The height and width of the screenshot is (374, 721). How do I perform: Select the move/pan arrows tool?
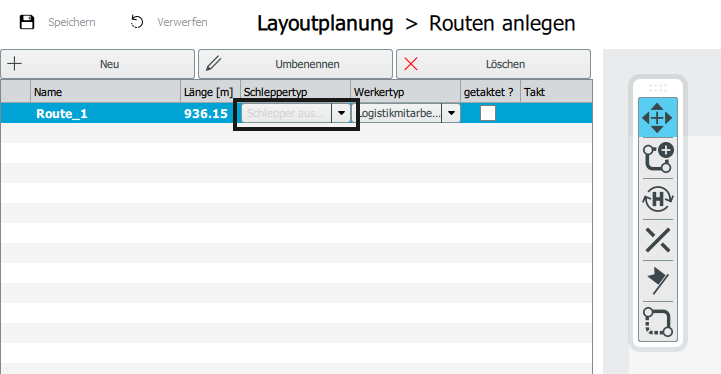[658, 118]
